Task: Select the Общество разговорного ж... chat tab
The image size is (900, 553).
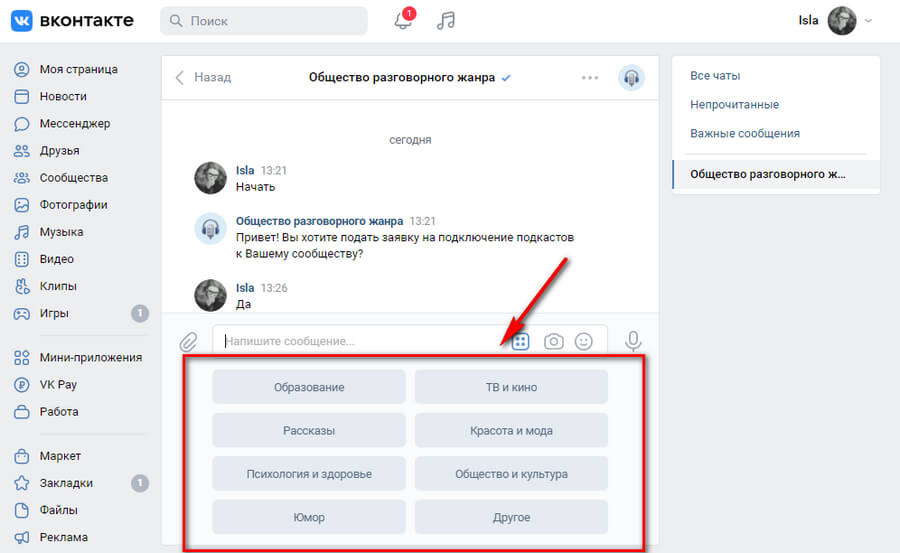Action: pos(776,175)
